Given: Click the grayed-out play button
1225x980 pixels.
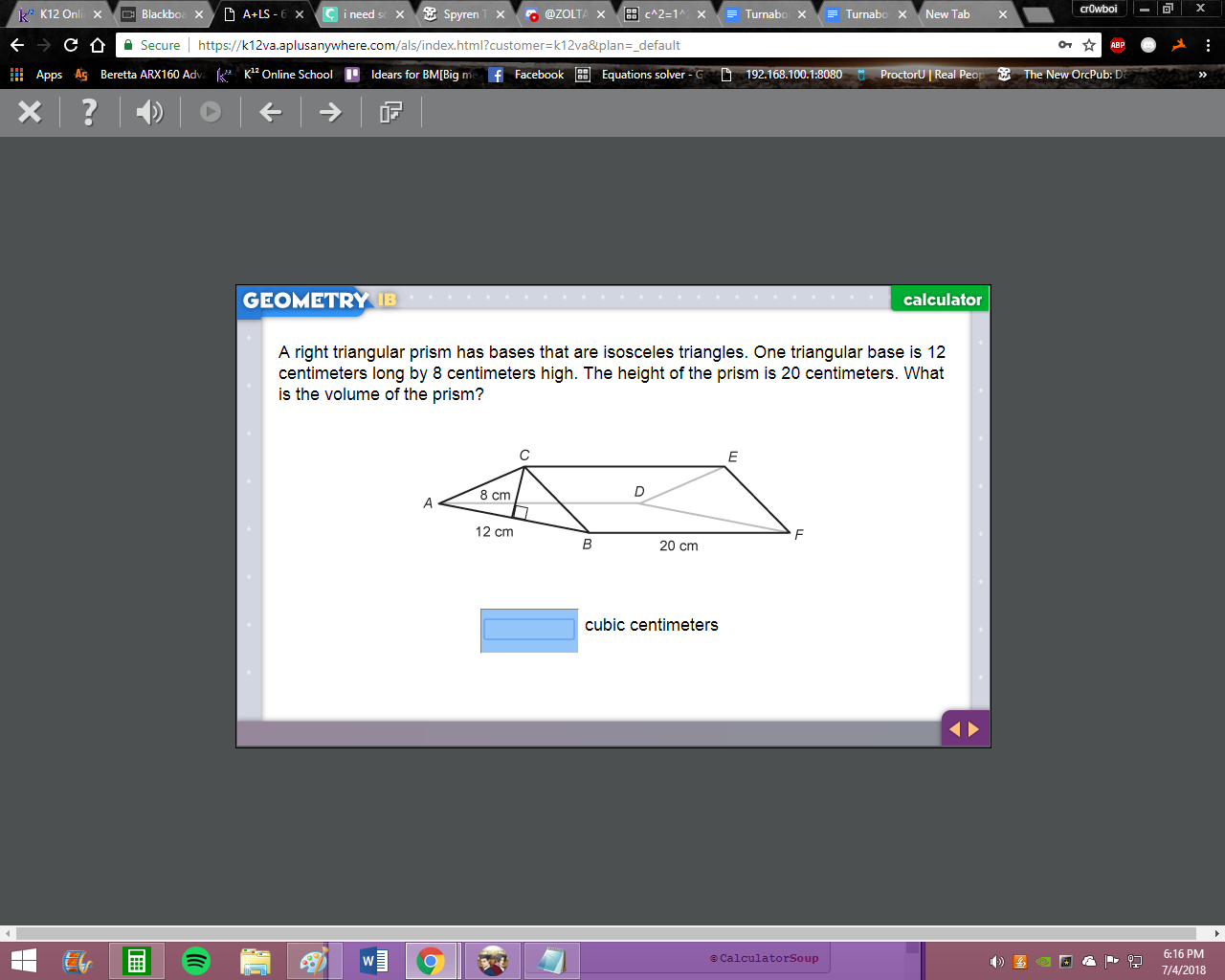Looking at the screenshot, I should [211, 112].
